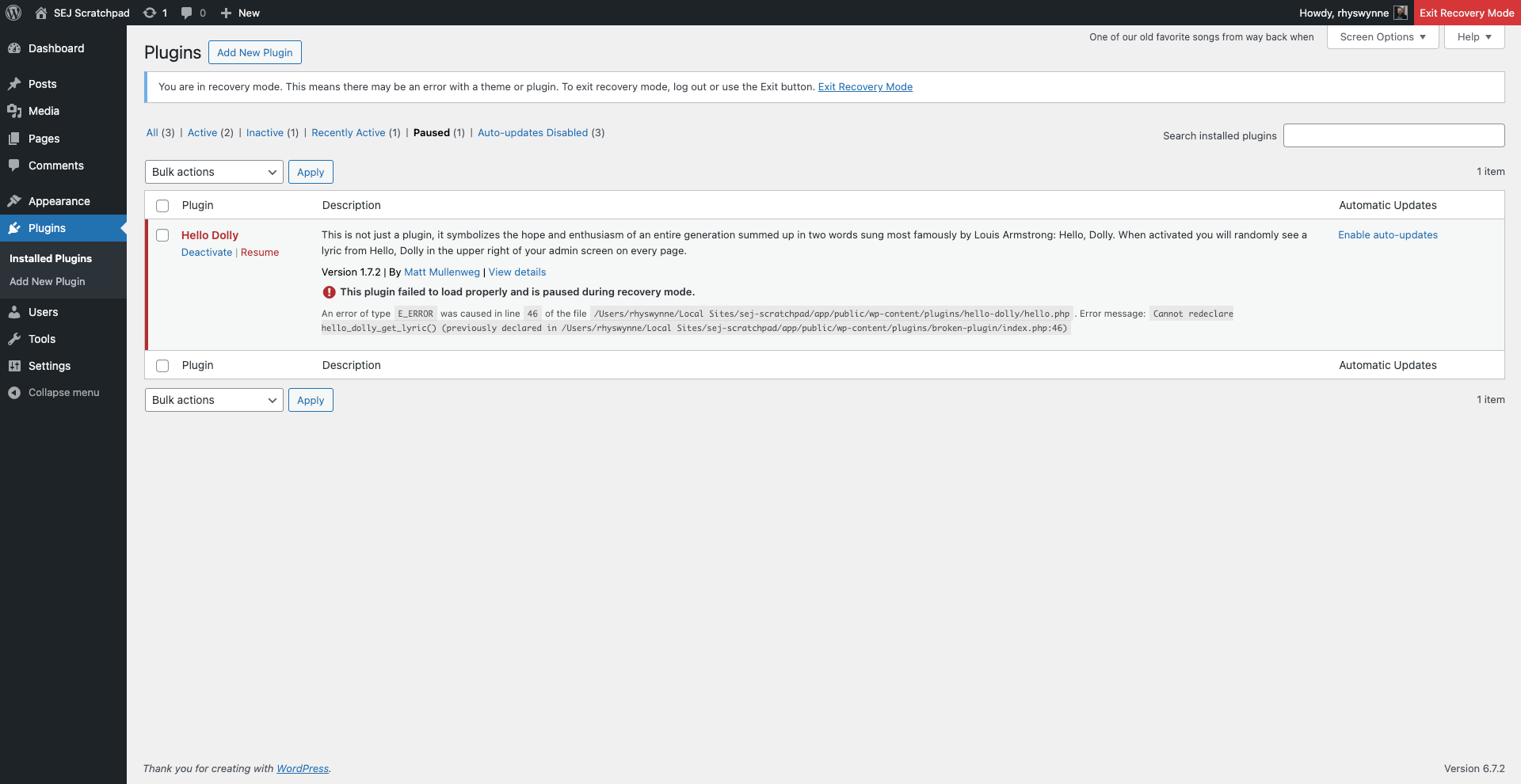Open the comments bubble in the top bar
Image resolution: width=1521 pixels, height=784 pixels.
pos(187,13)
